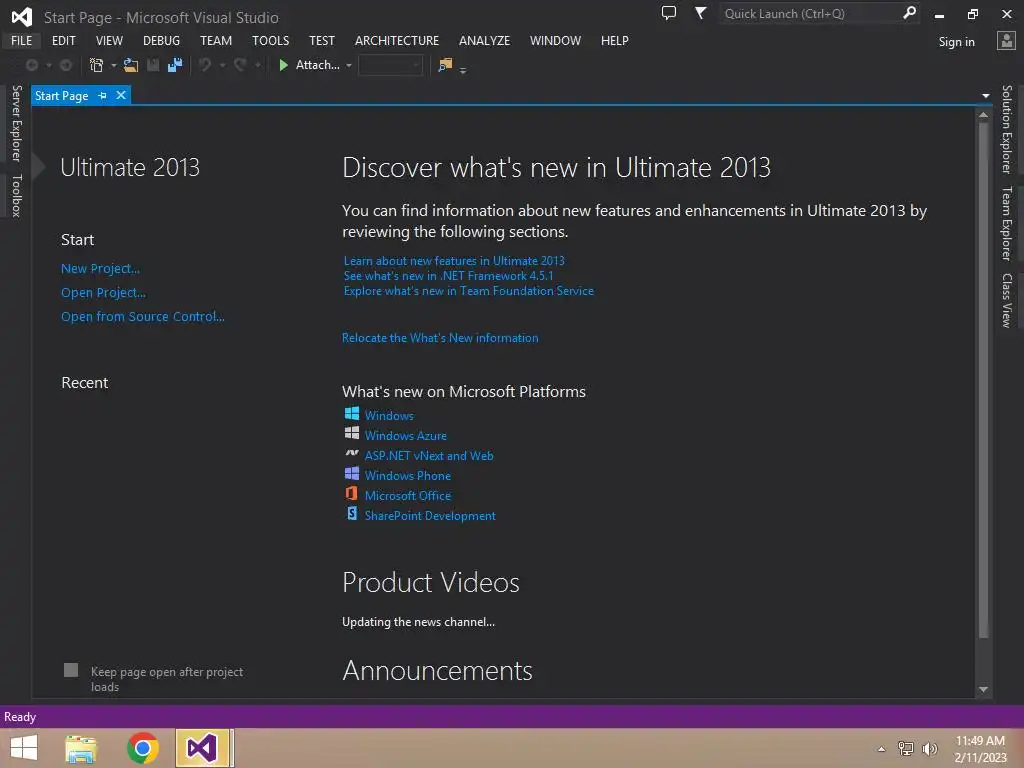The height and width of the screenshot is (768, 1024).
Task: Open the Team Explorer side tab
Action: point(1007,223)
